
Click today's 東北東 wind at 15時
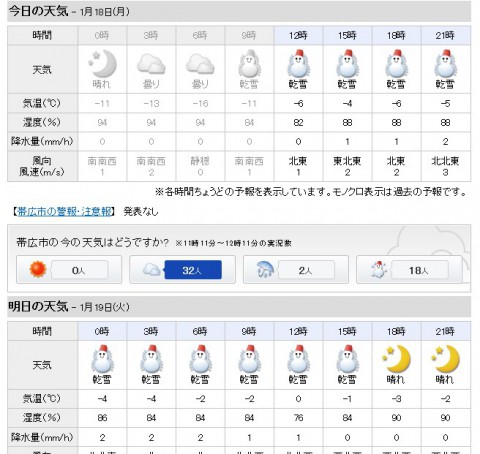pos(347,161)
